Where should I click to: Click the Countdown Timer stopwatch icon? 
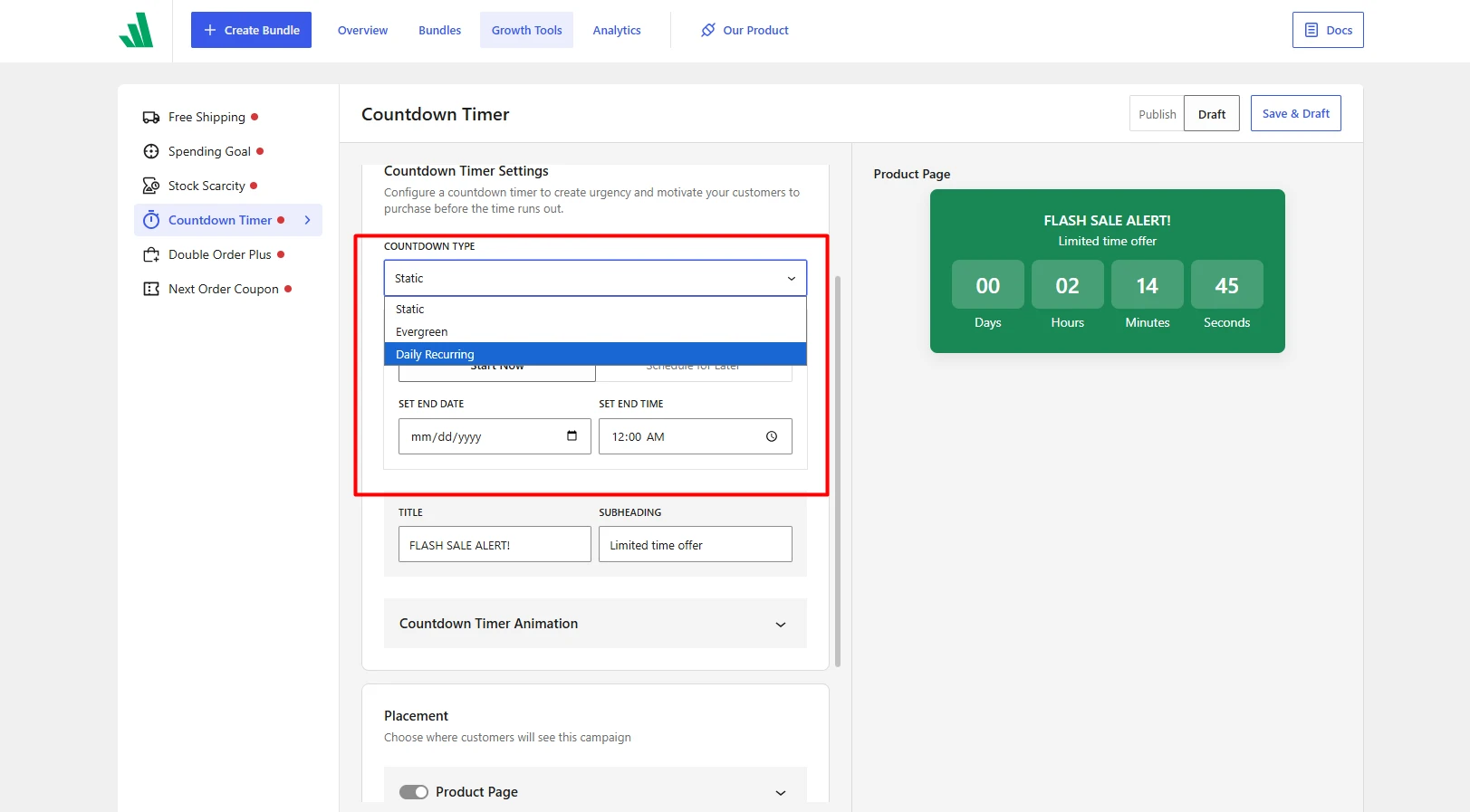coord(151,220)
